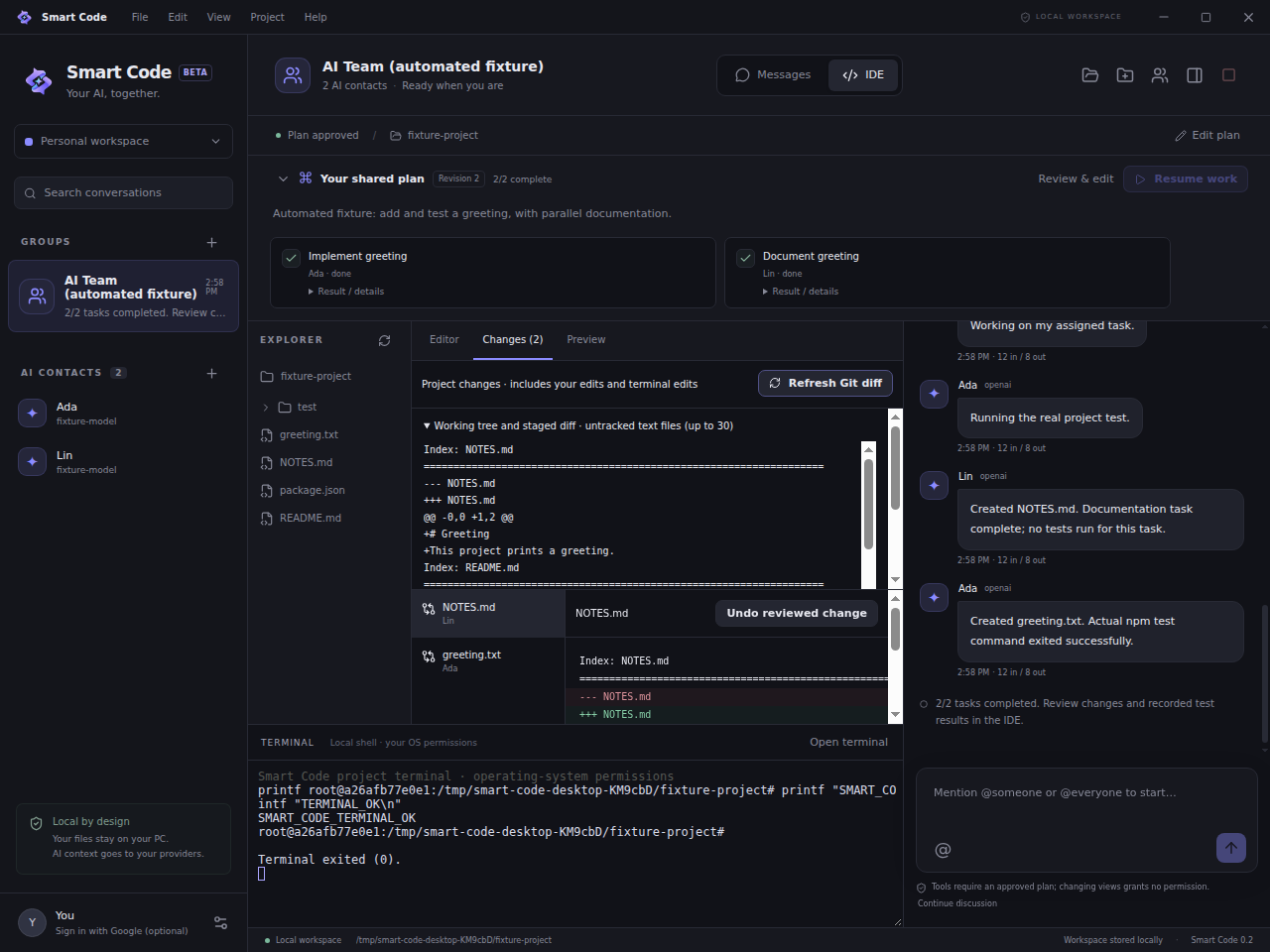Open the Project menu
Viewport: 1270px width, 952px height.
pyautogui.click(x=267, y=17)
